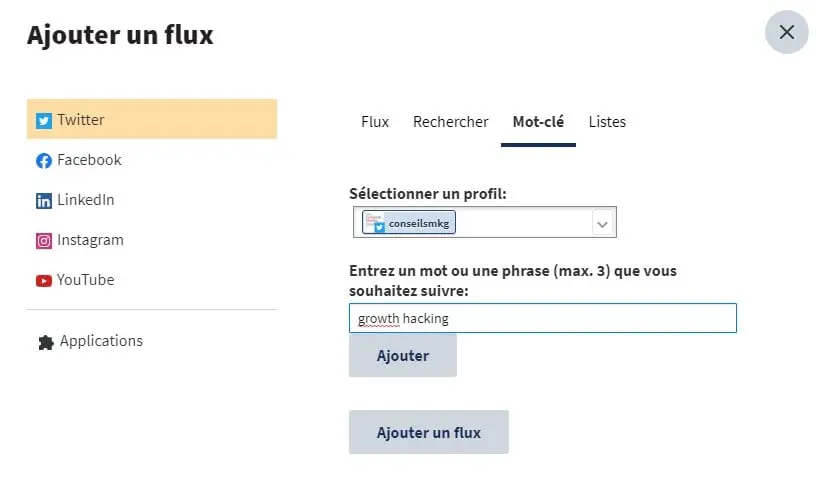
Task: Click the Instagram camera icon
Action: click(44, 241)
